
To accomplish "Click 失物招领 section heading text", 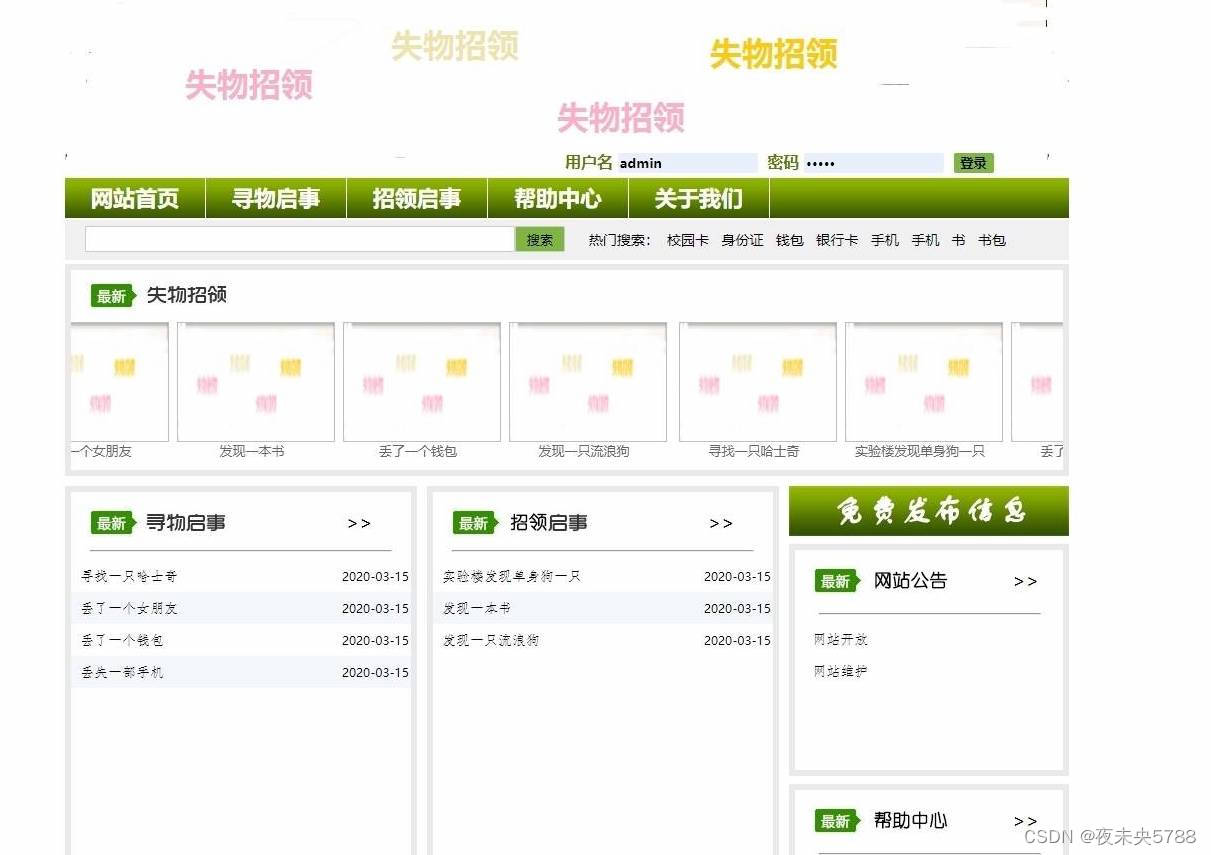I will (x=187, y=295).
